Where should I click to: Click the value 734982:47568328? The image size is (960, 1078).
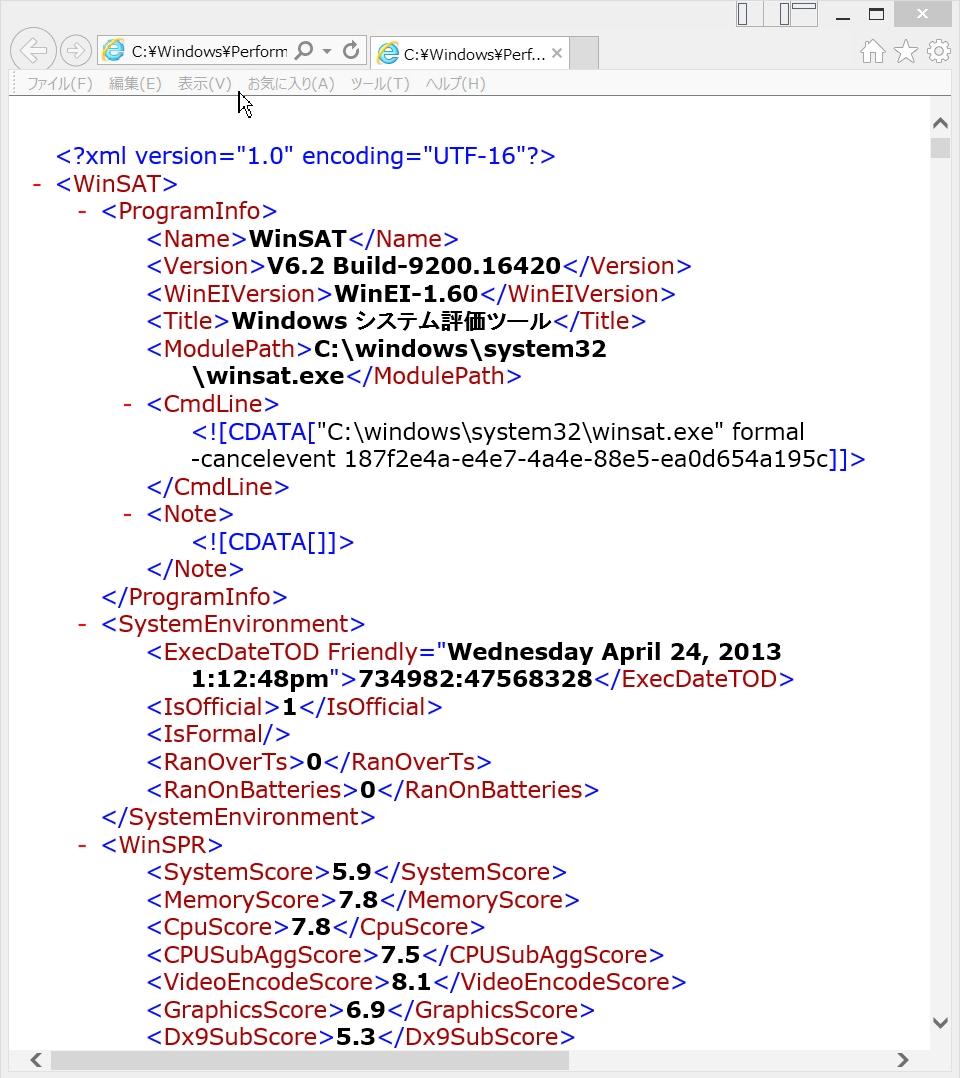tap(475, 679)
